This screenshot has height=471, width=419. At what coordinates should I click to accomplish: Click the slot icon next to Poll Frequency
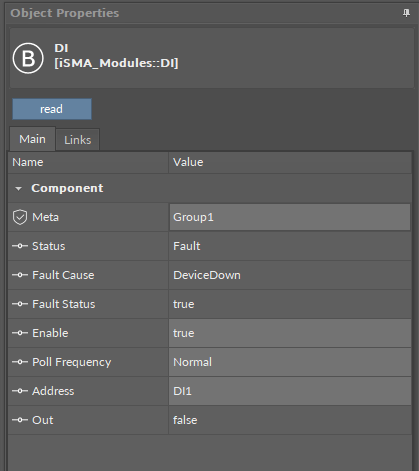point(20,362)
